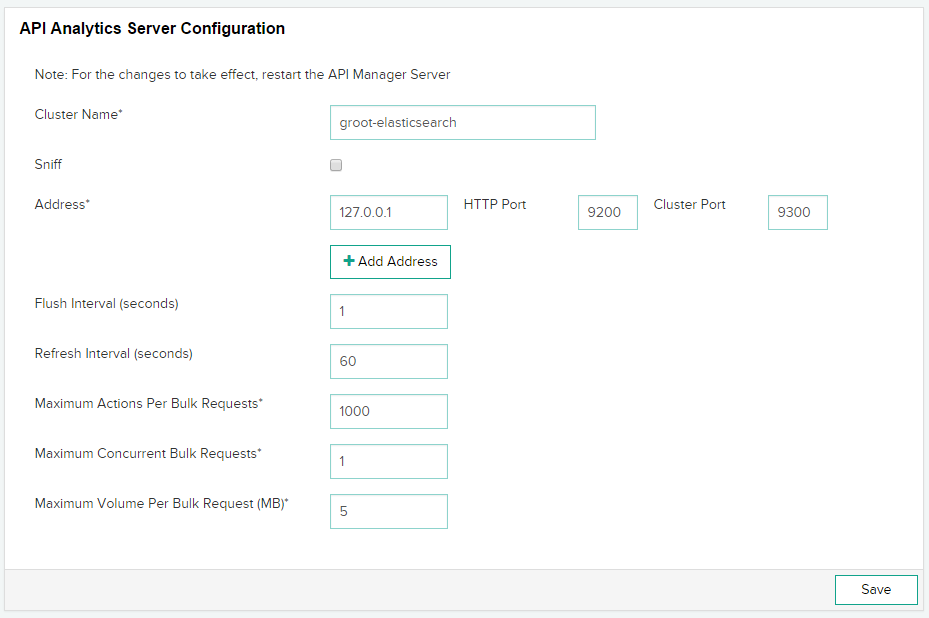Viewport: 929px width, 618px height.
Task: Click the Sniff label text
Action: [49, 164]
